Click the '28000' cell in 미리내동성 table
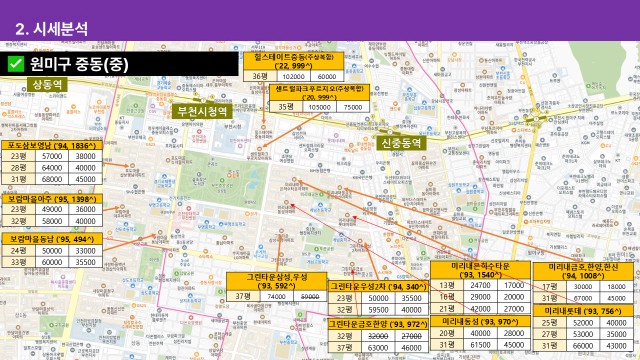 [x=514, y=333]
